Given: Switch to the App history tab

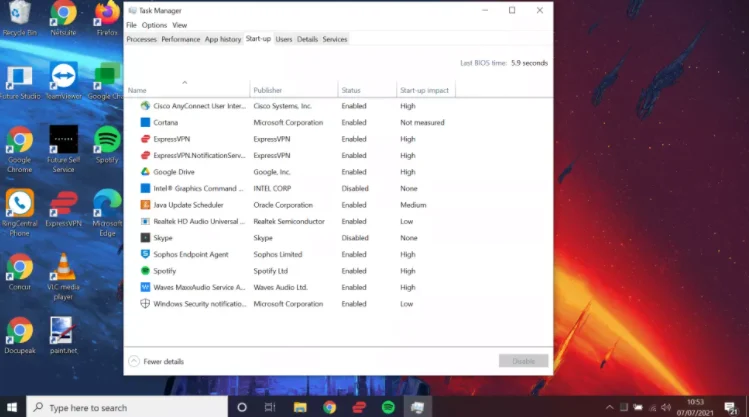Looking at the screenshot, I should click(x=223, y=39).
